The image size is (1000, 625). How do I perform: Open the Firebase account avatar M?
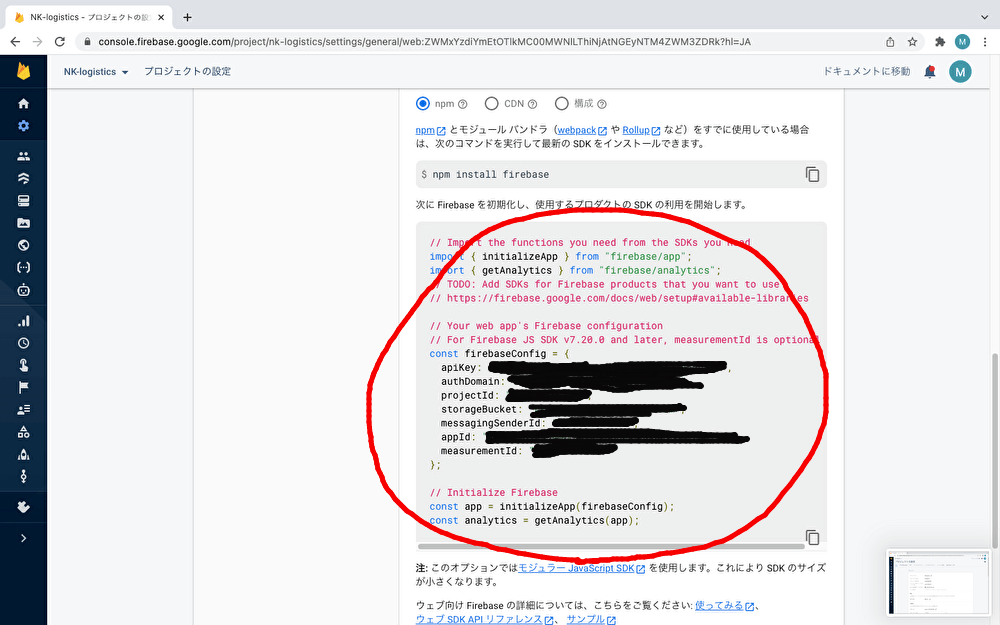[960, 71]
